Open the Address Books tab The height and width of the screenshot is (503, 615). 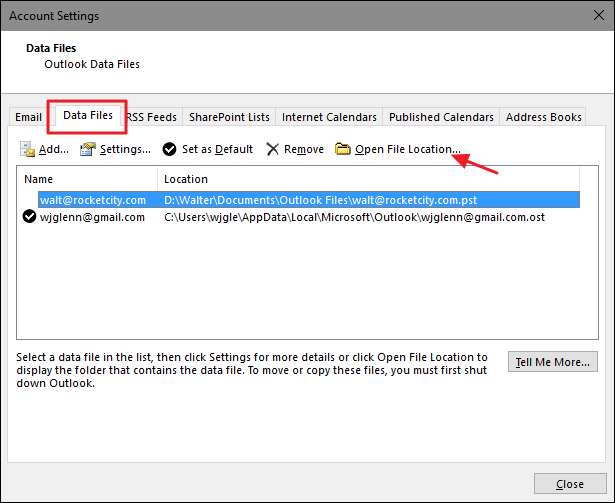(x=543, y=117)
